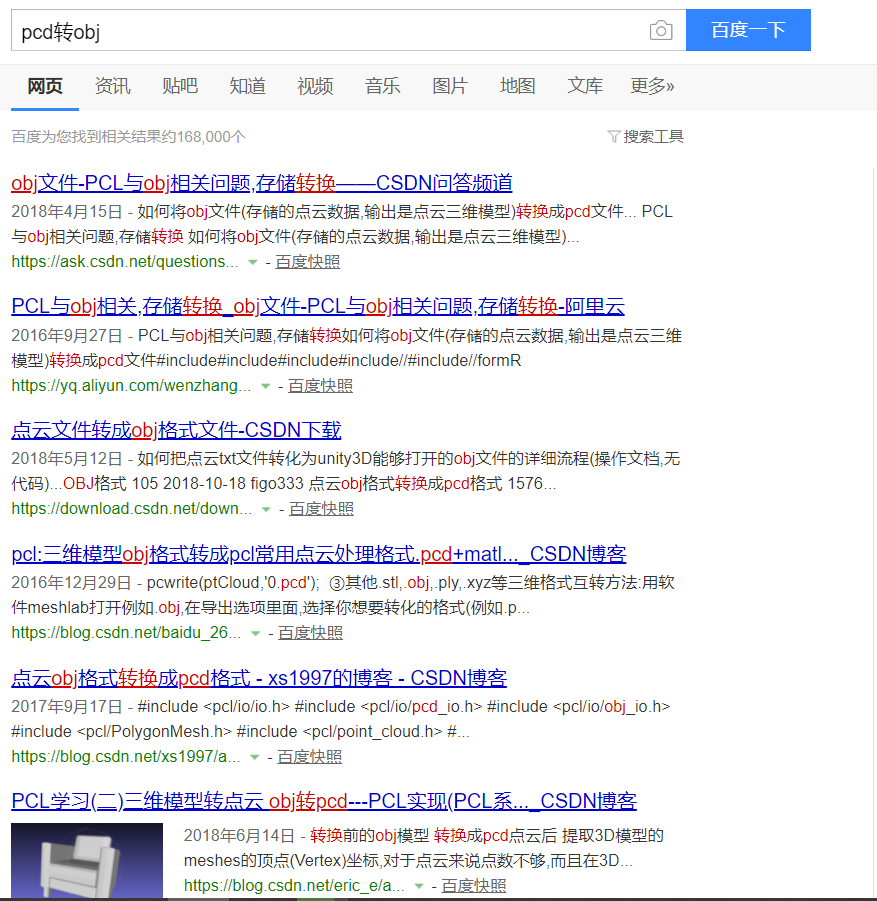
Task: Expand the 更多» tab options
Action: click(x=652, y=86)
